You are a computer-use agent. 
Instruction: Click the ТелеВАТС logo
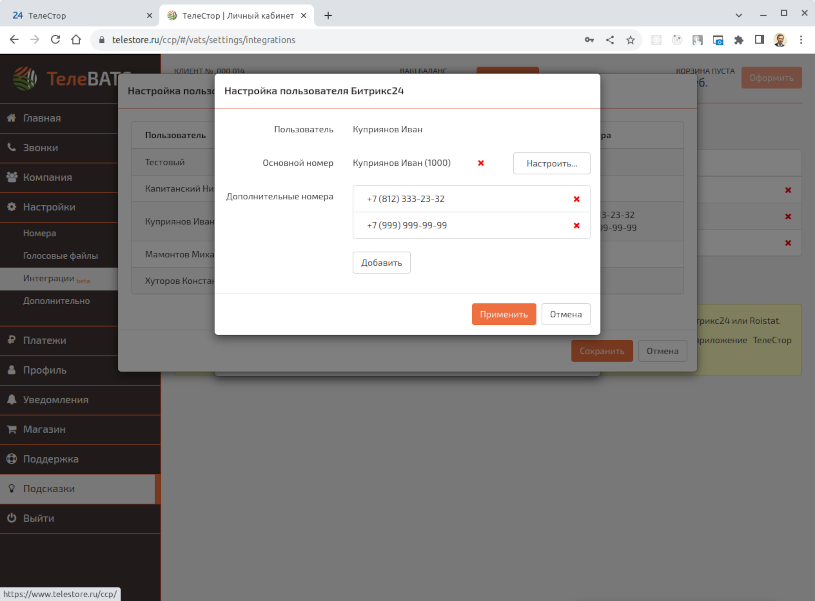coord(72,79)
